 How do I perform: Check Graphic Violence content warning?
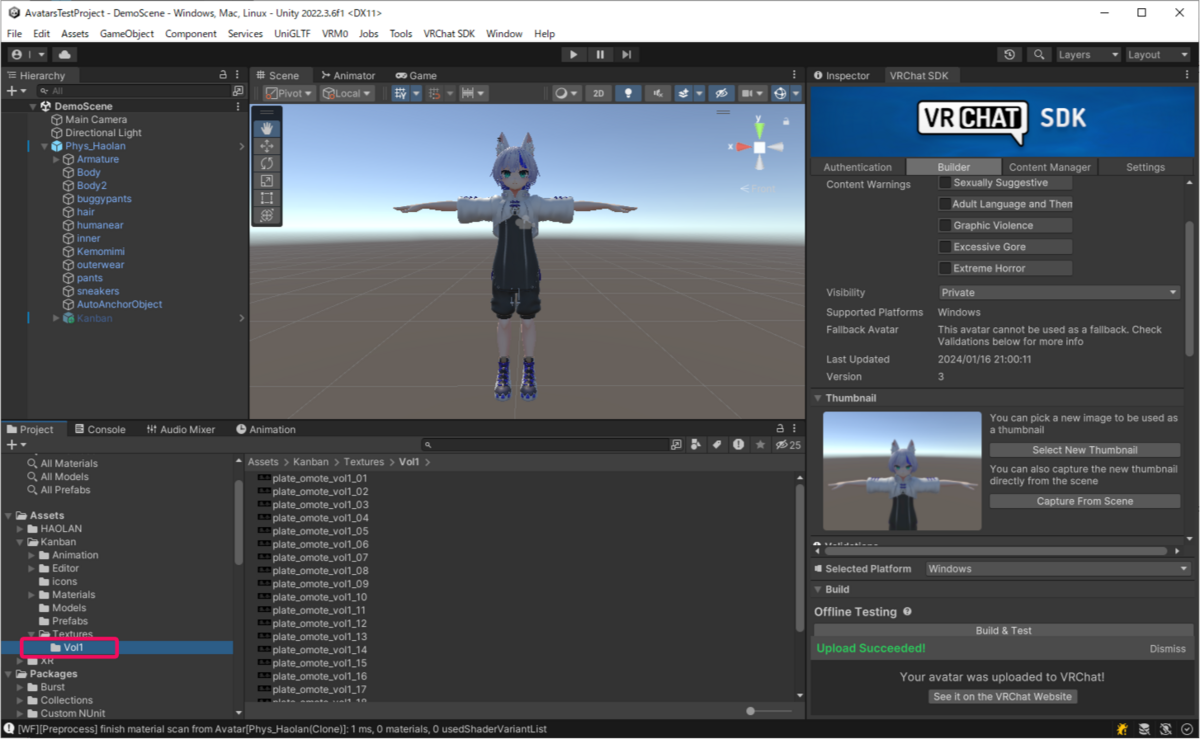(x=945, y=226)
